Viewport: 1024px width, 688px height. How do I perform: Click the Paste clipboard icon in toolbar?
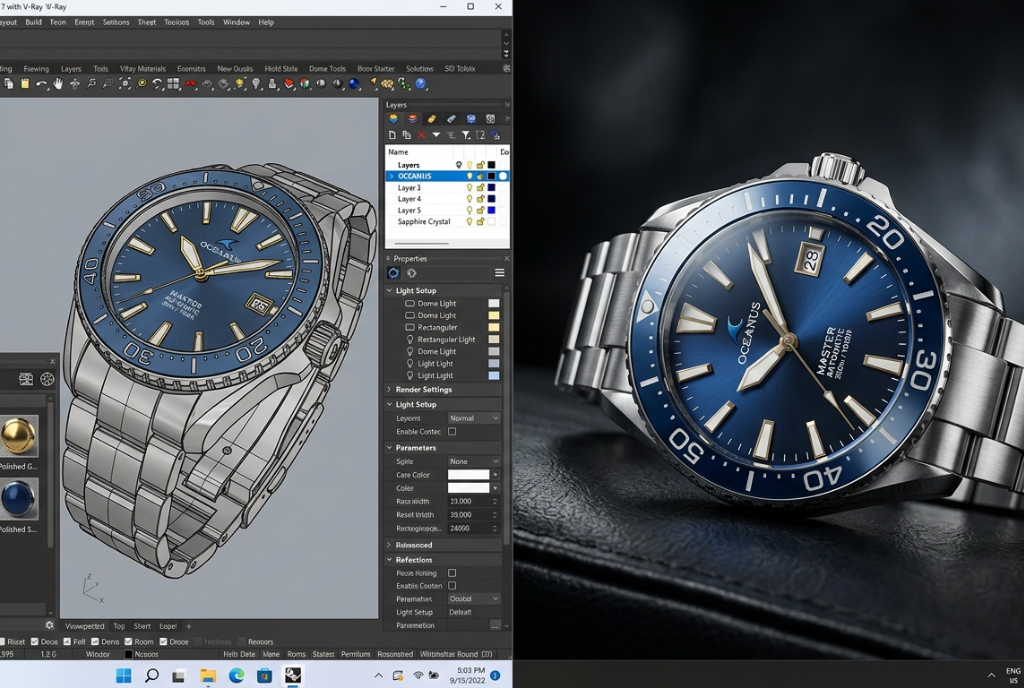point(25,84)
